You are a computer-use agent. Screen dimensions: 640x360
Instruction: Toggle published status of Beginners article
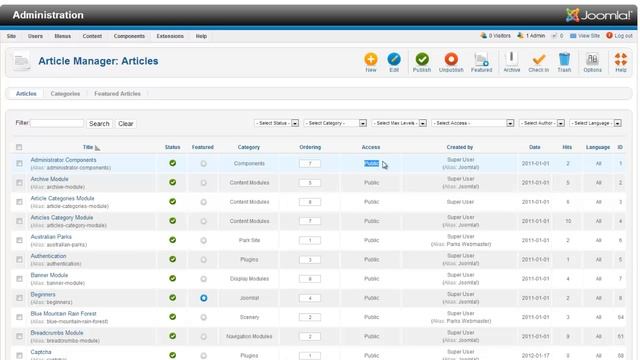point(173,298)
